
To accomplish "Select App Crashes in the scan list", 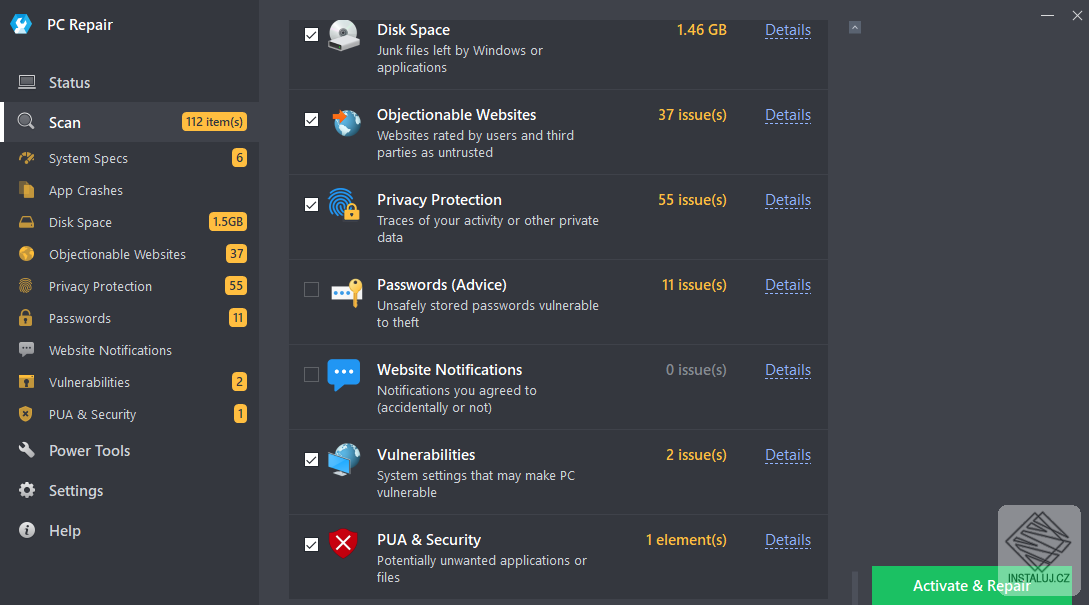I will (86, 191).
